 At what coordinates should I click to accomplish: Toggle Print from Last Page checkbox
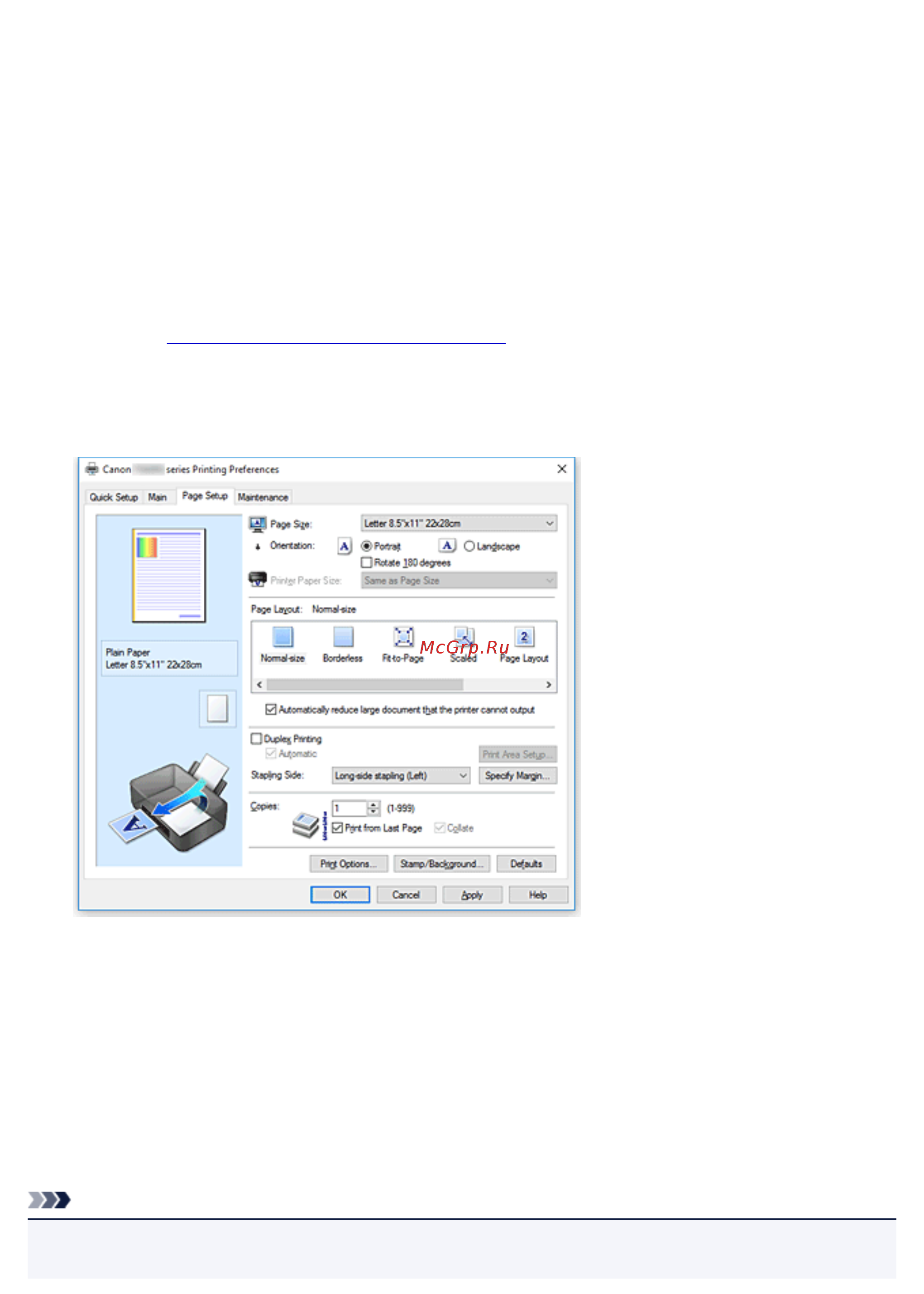[337, 828]
